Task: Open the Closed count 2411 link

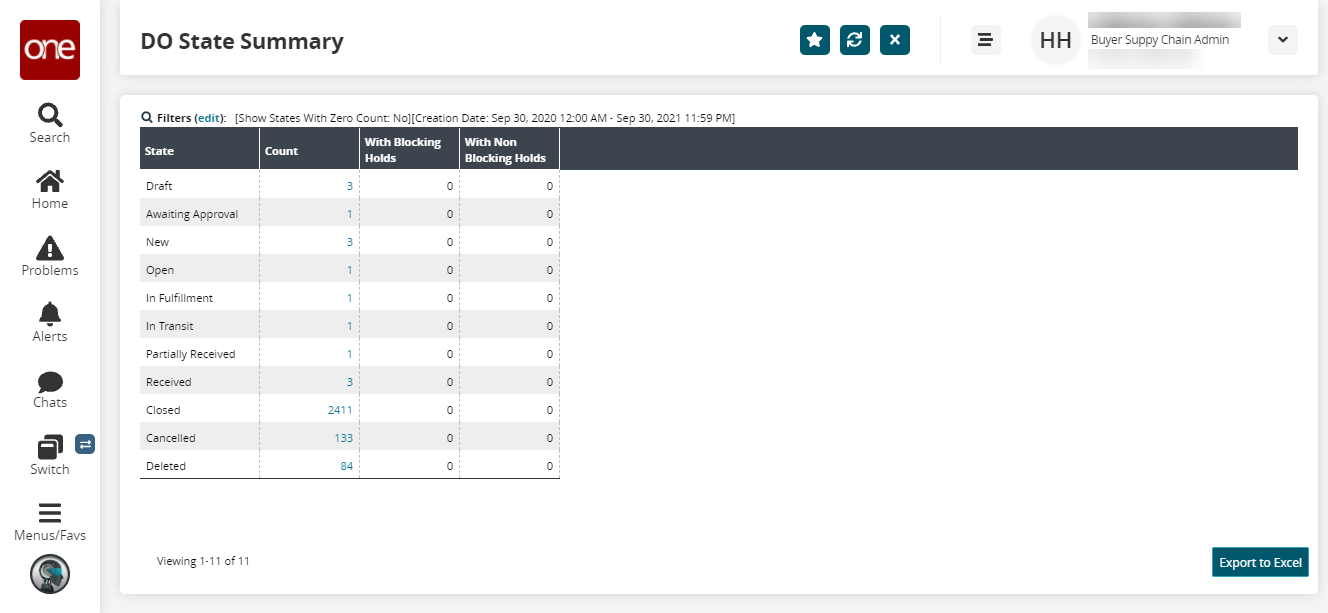Action: [x=340, y=410]
